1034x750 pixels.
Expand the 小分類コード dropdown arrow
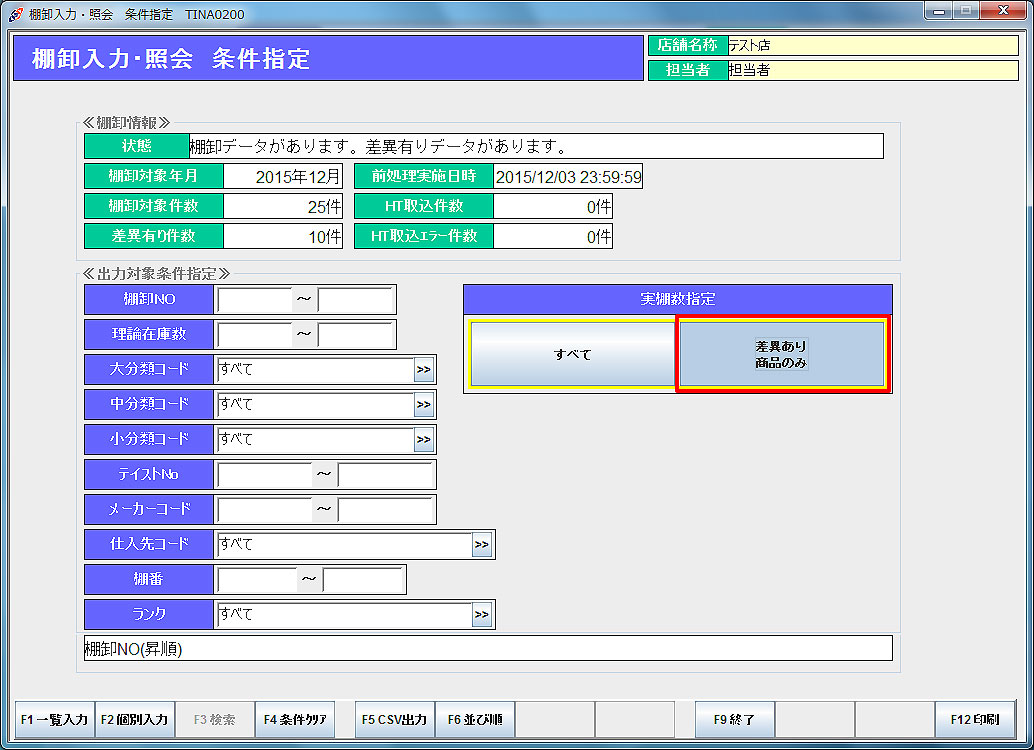coord(424,440)
